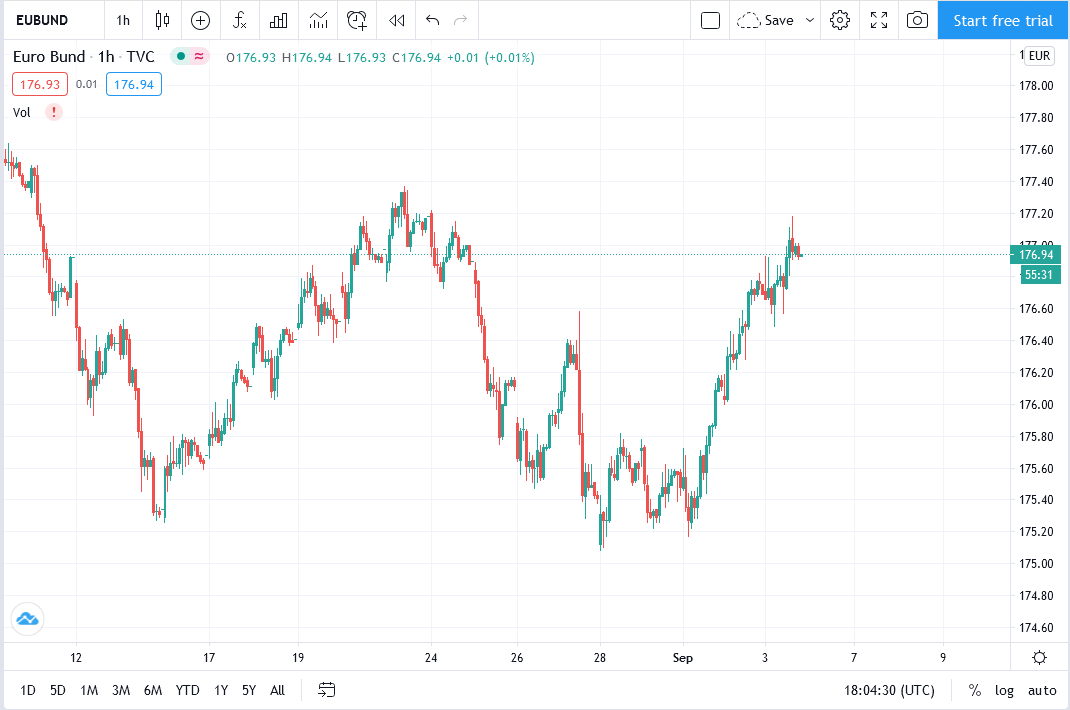Viewport: 1070px width, 710px height.
Task: Click the Euro Bund chart title
Action: (49, 57)
